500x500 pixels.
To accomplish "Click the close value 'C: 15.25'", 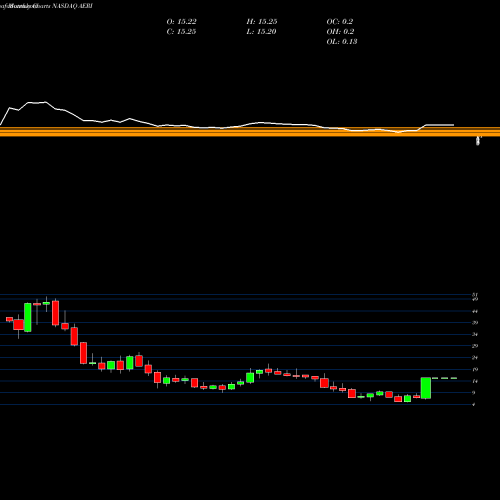I will click(181, 32).
